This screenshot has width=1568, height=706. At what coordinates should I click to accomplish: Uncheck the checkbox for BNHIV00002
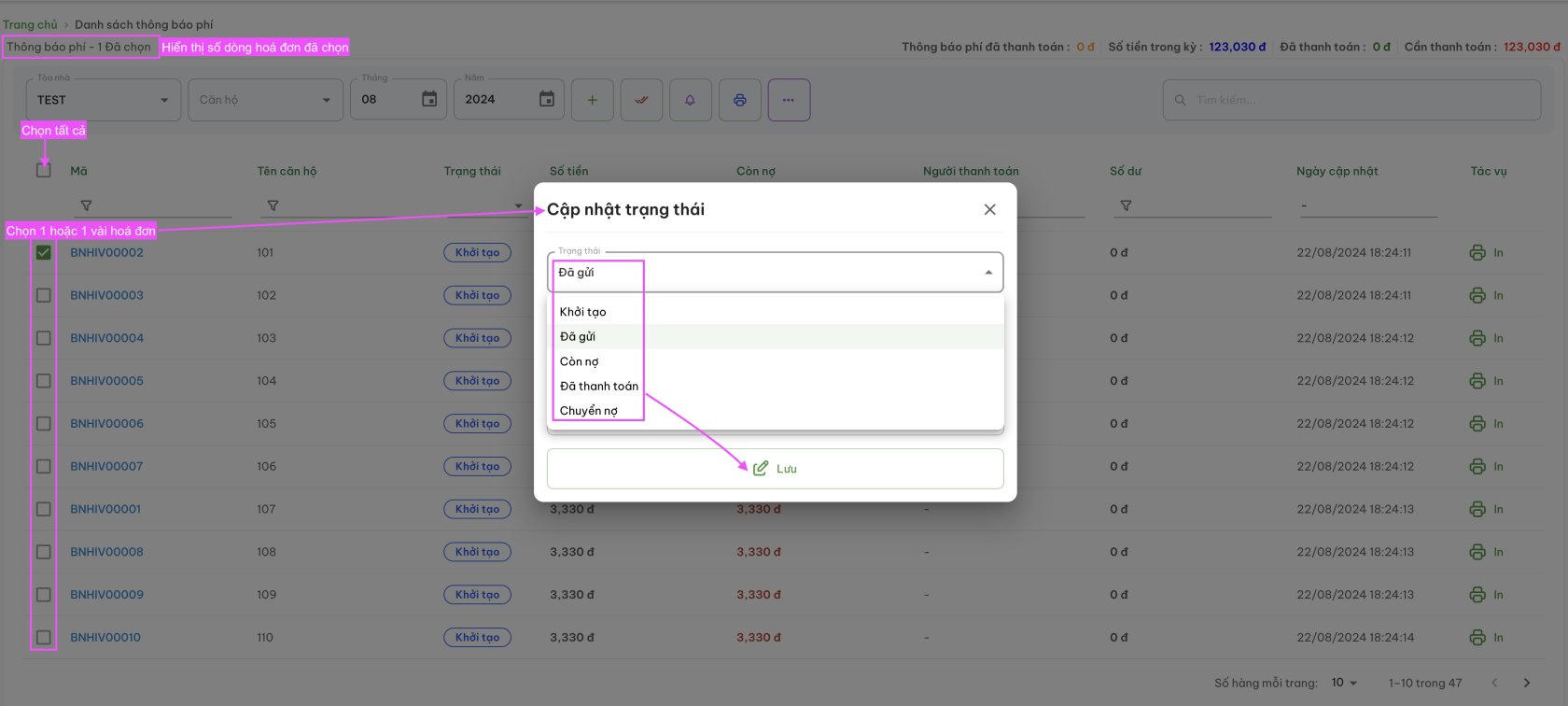tap(44, 252)
